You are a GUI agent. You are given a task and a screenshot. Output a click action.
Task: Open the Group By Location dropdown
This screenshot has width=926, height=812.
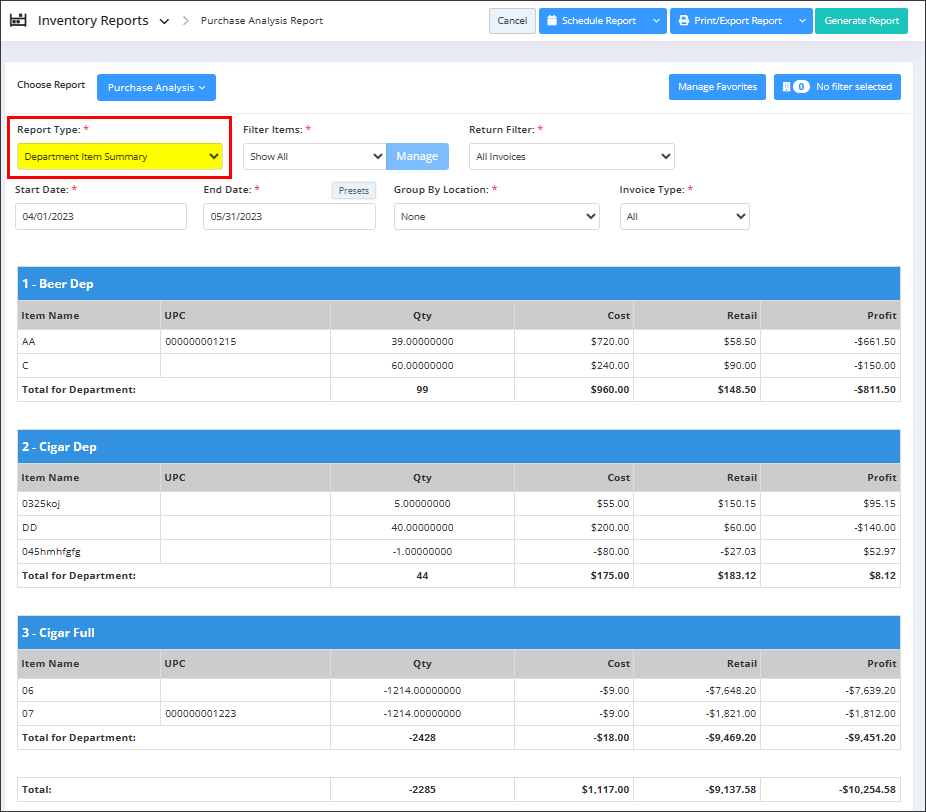(x=497, y=217)
